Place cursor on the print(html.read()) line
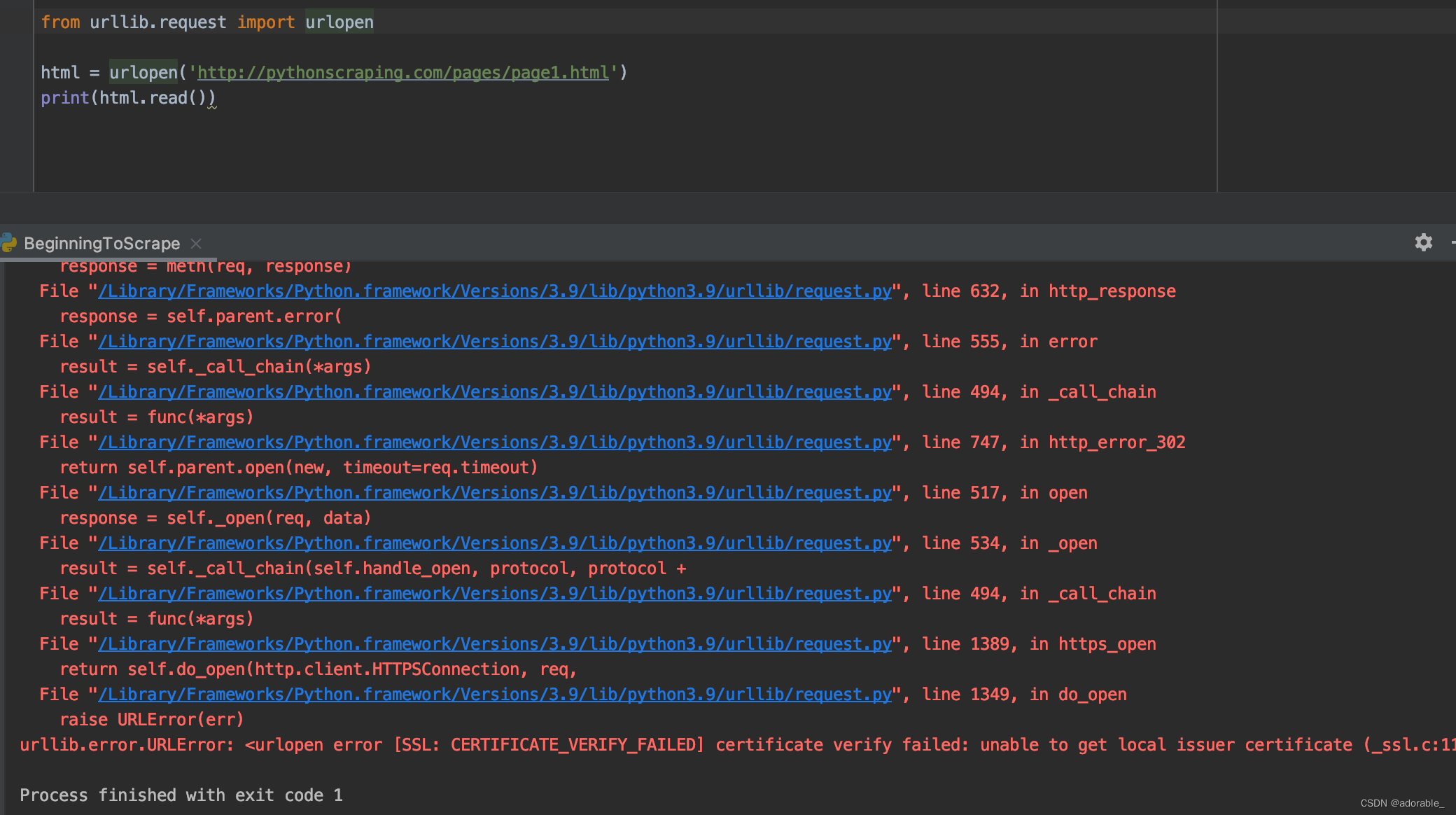 click(x=129, y=97)
